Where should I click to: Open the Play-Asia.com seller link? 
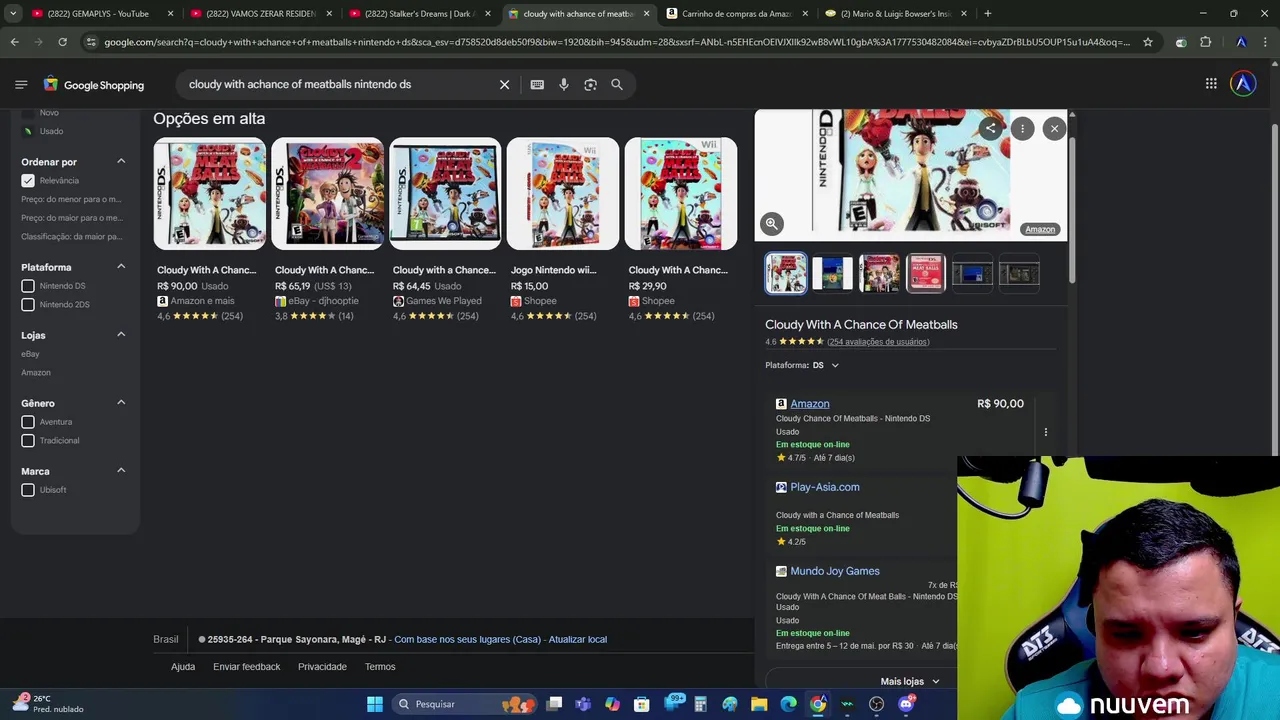[825, 487]
